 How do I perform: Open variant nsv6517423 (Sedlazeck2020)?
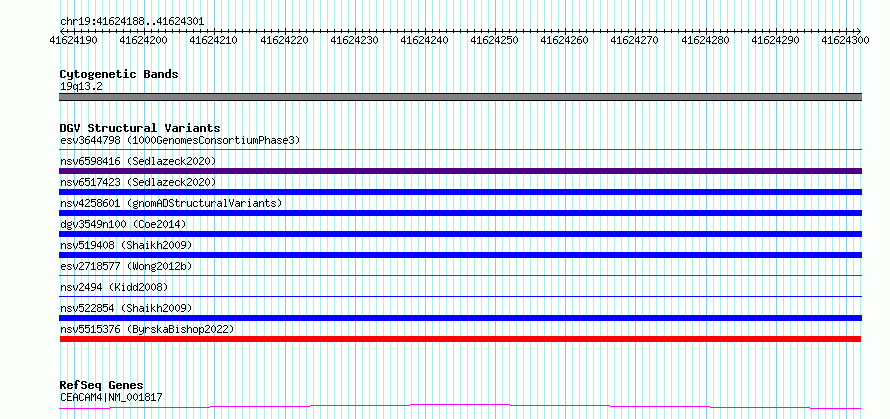[138, 182]
